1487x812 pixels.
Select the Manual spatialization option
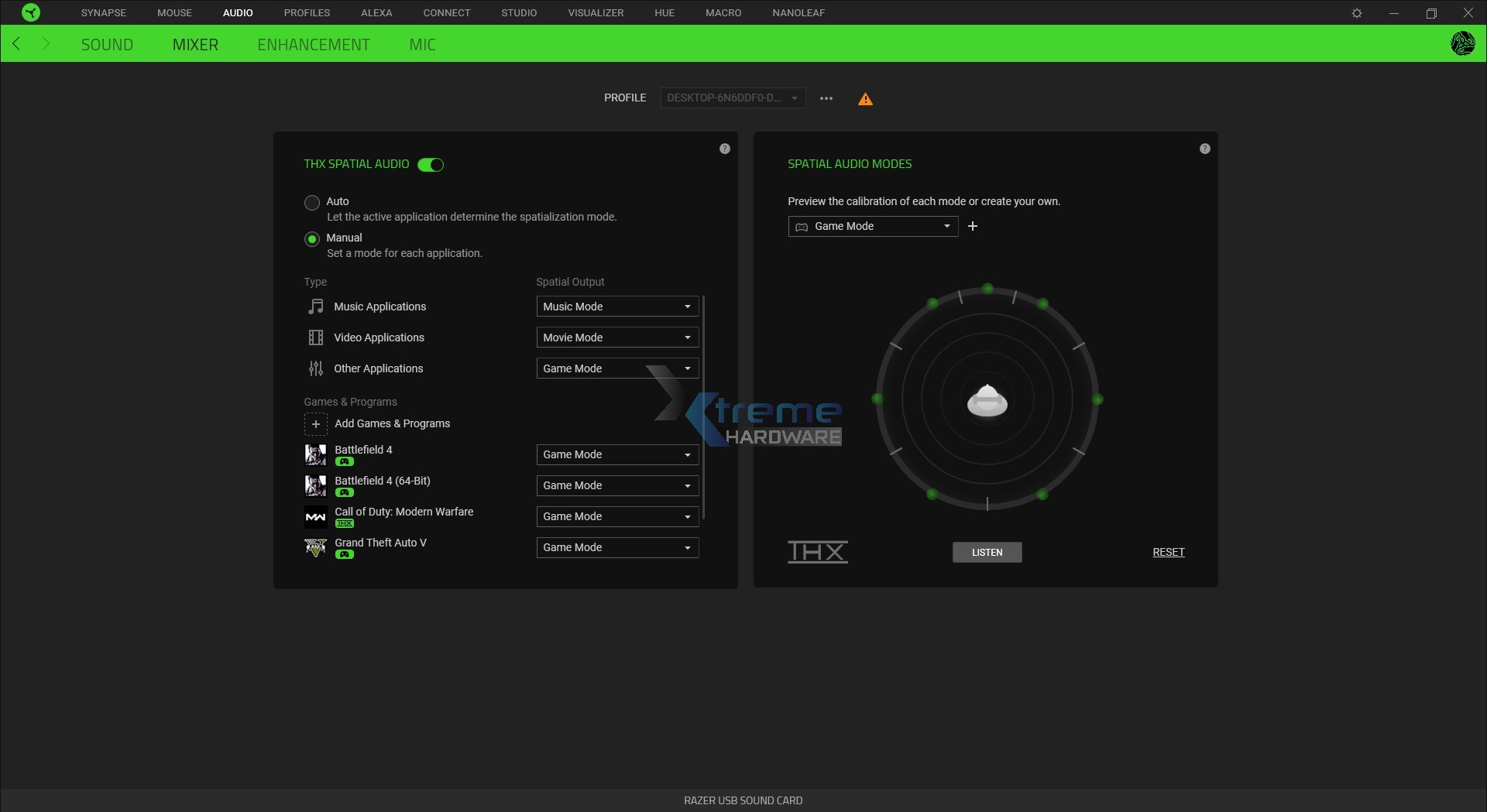click(x=311, y=238)
